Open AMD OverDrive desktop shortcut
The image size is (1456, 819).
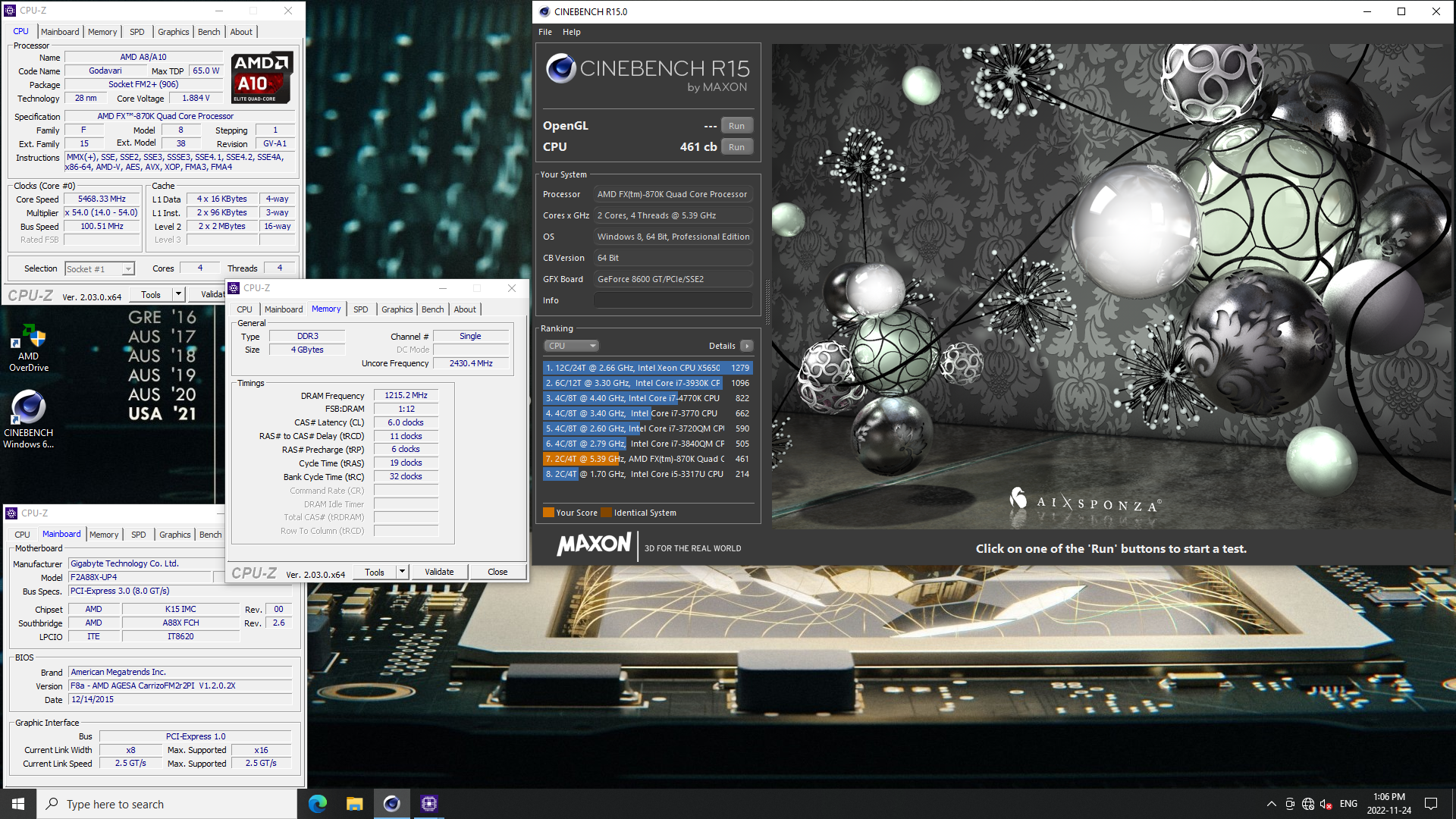click(29, 348)
